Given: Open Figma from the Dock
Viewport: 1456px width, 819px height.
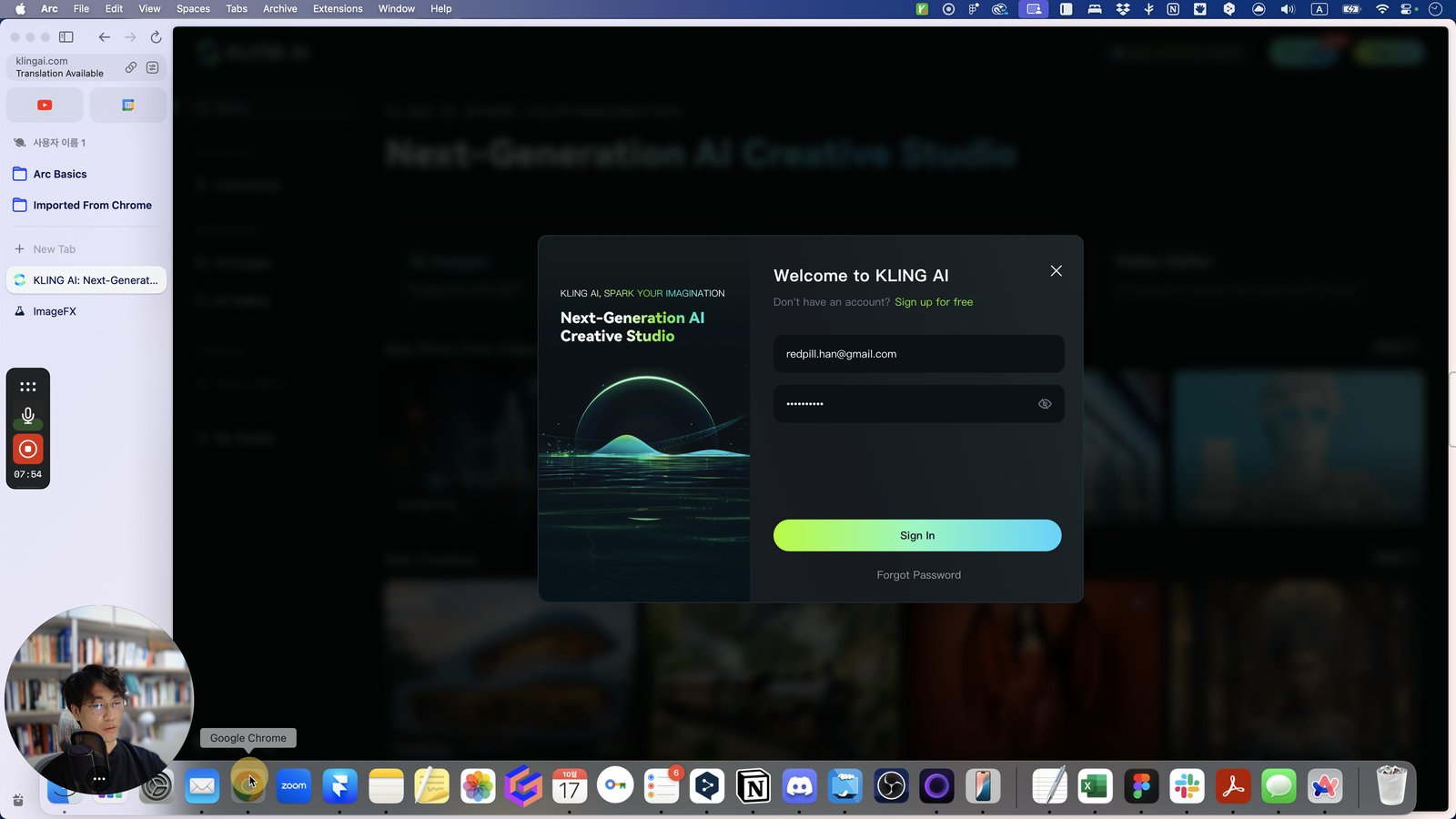Looking at the screenshot, I should 1141,786.
